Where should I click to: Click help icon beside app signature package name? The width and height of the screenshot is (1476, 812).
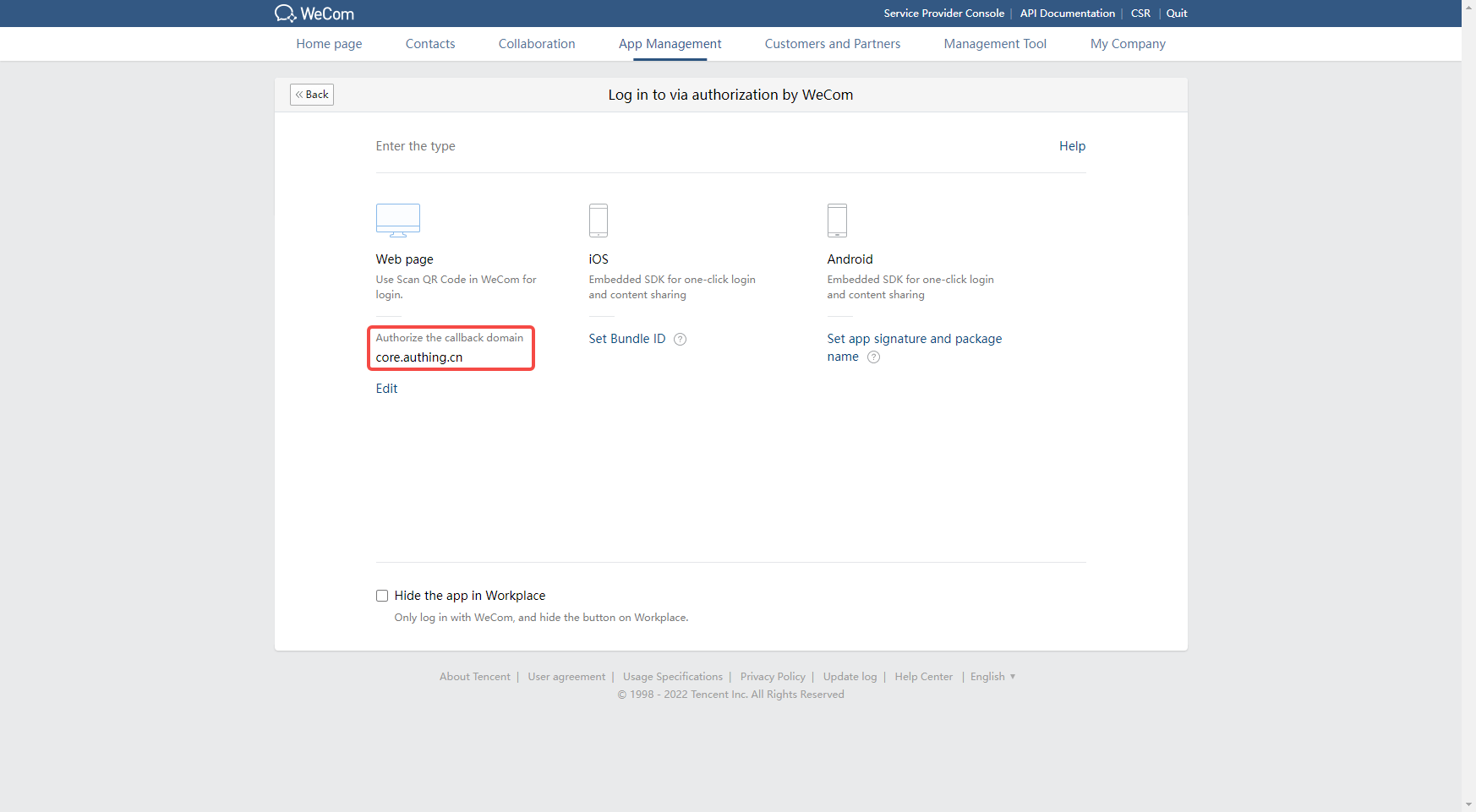(x=873, y=357)
